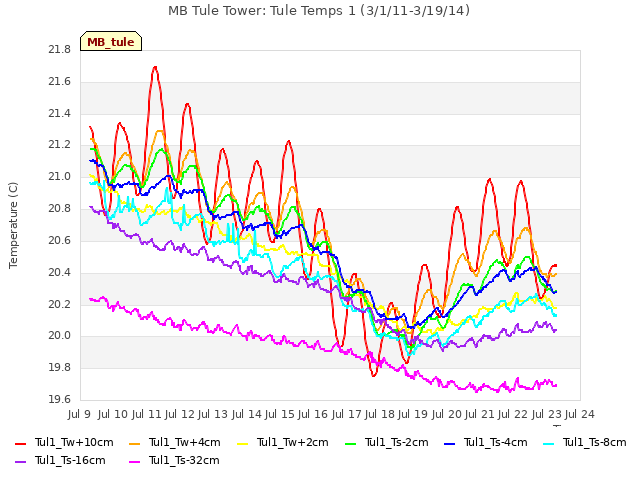
Task: Select the Tul1_Ts-8cm legend label
Action: [595, 442]
